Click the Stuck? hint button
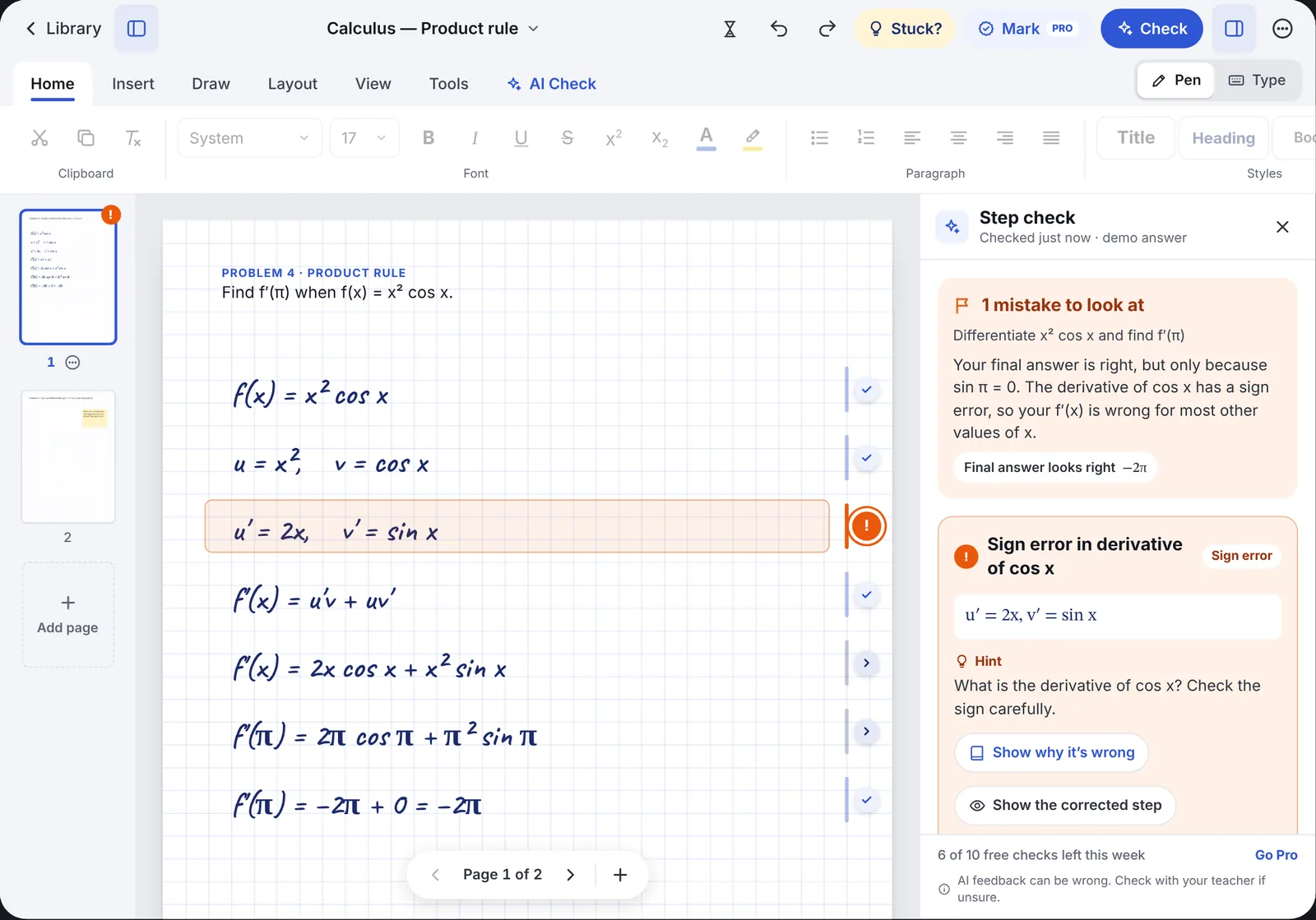This screenshot has width=1316, height=920. click(x=905, y=29)
